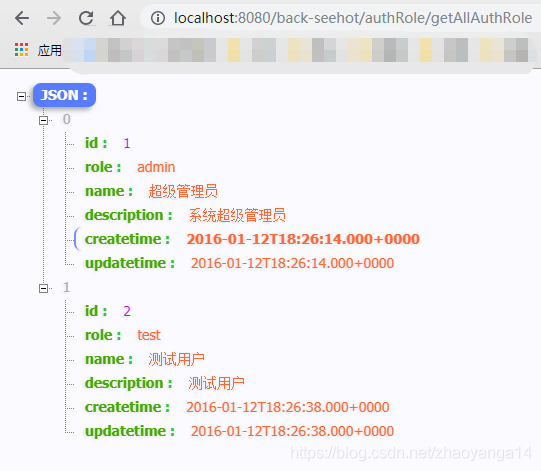Select description 系统超级管理员 row
The width and height of the screenshot is (541, 471).
point(185,215)
